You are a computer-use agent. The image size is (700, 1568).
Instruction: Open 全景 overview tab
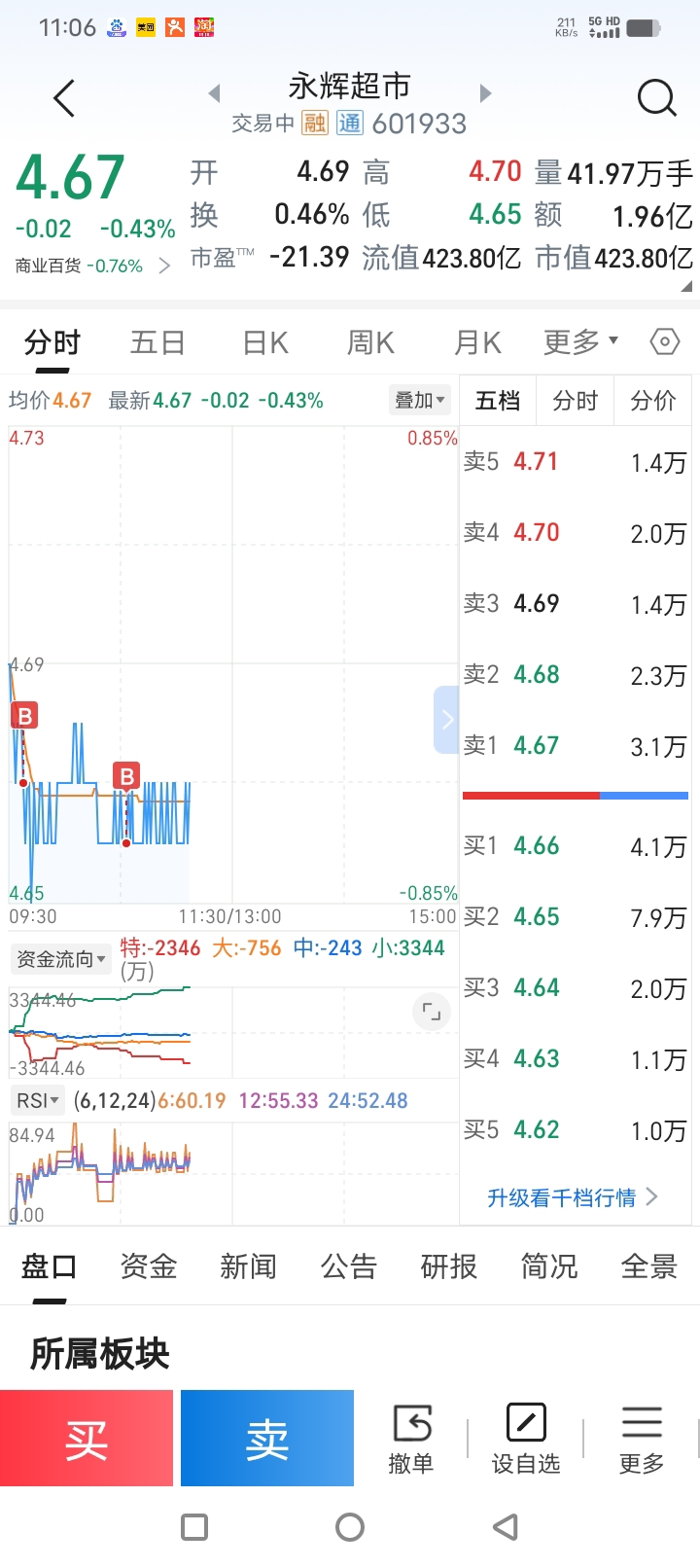[649, 1266]
